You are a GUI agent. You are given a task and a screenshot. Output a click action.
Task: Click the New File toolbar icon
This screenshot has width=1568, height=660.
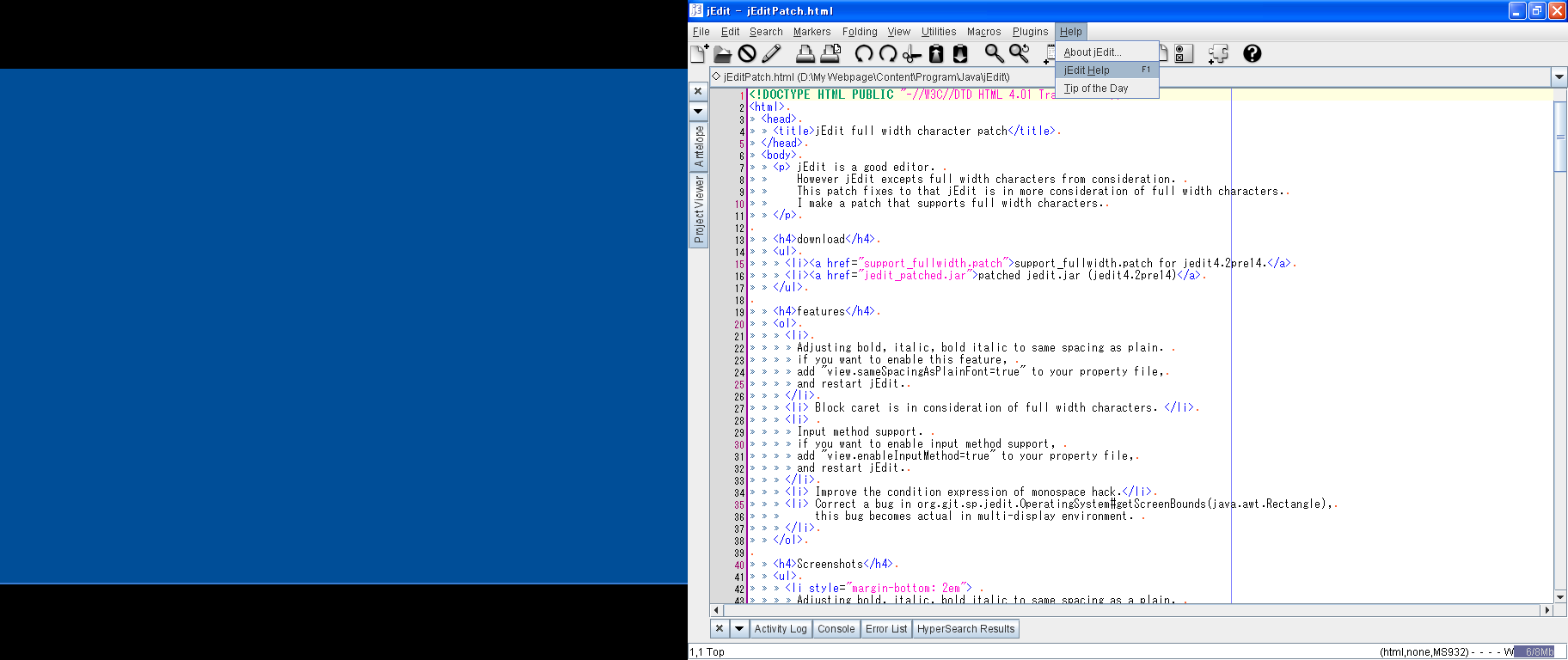[700, 53]
